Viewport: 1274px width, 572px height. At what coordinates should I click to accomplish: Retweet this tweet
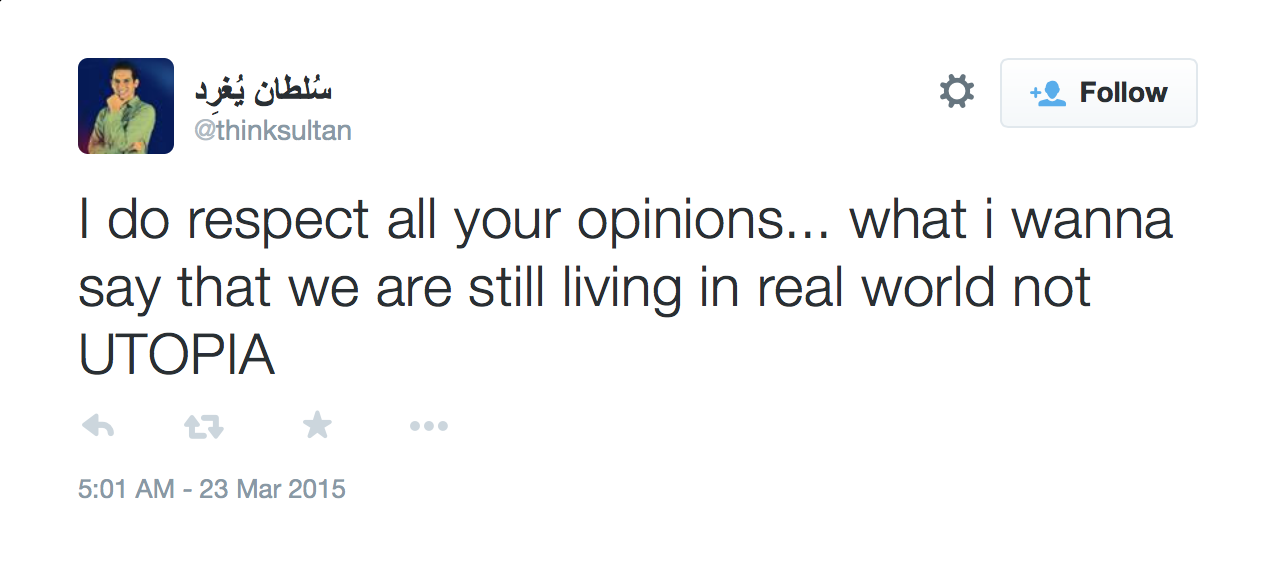pyautogui.click(x=204, y=427)
